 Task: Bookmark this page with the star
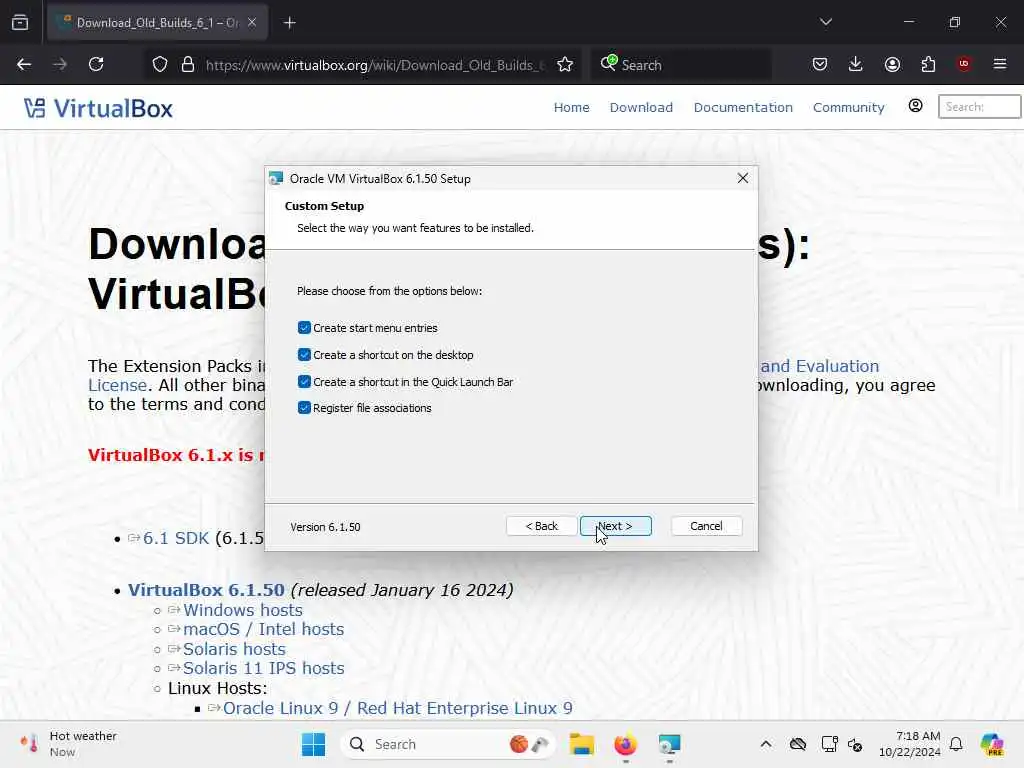click(x=565, y=65)
